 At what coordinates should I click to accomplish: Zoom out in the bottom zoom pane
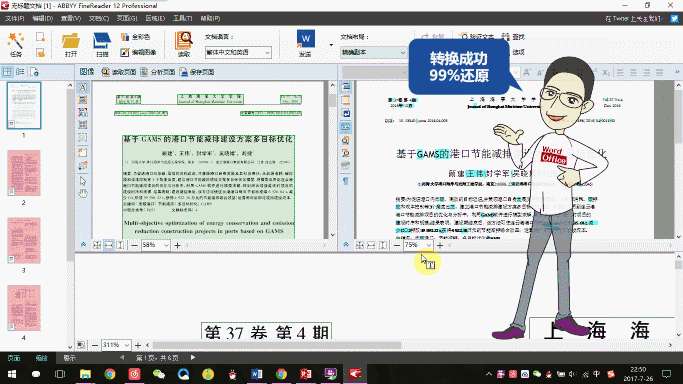pyautogui.click(x=95, y=345)
